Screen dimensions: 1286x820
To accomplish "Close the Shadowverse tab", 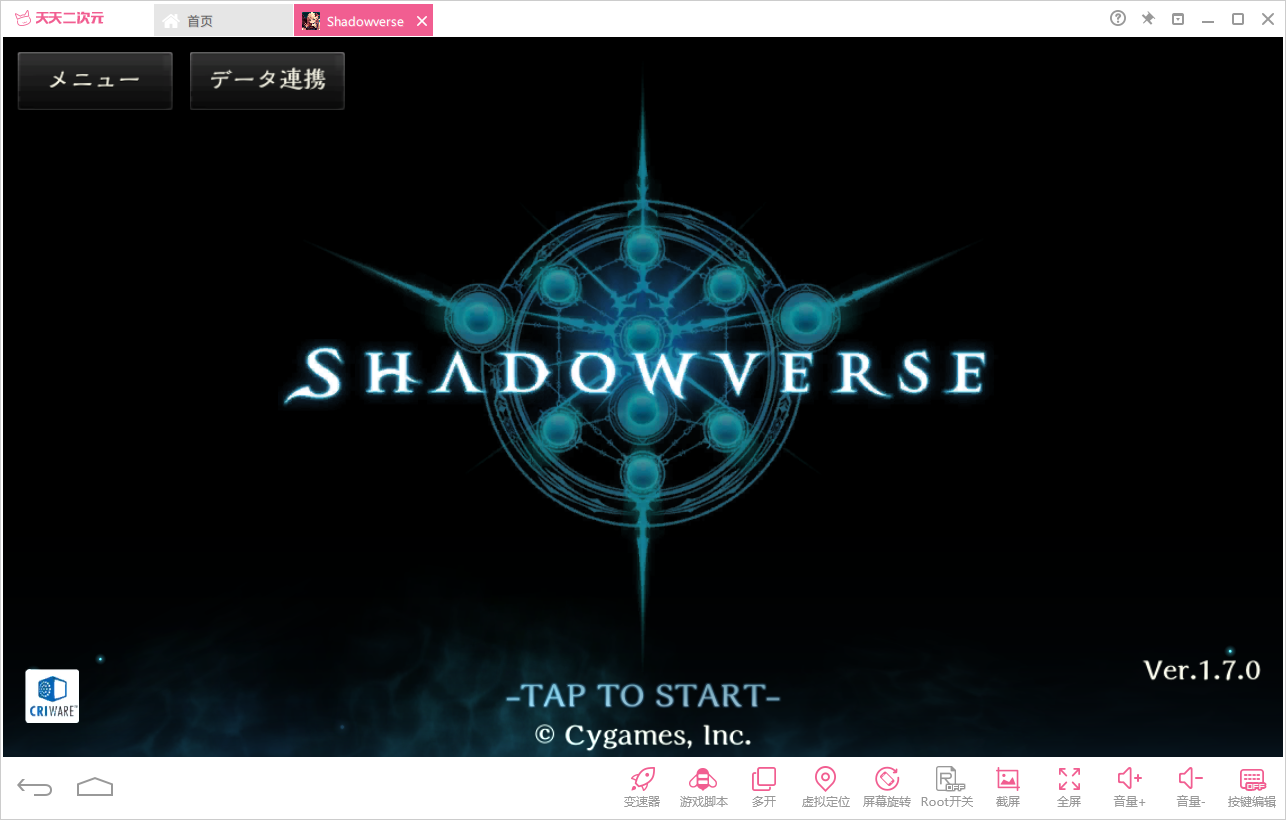I will coord(422,21).
